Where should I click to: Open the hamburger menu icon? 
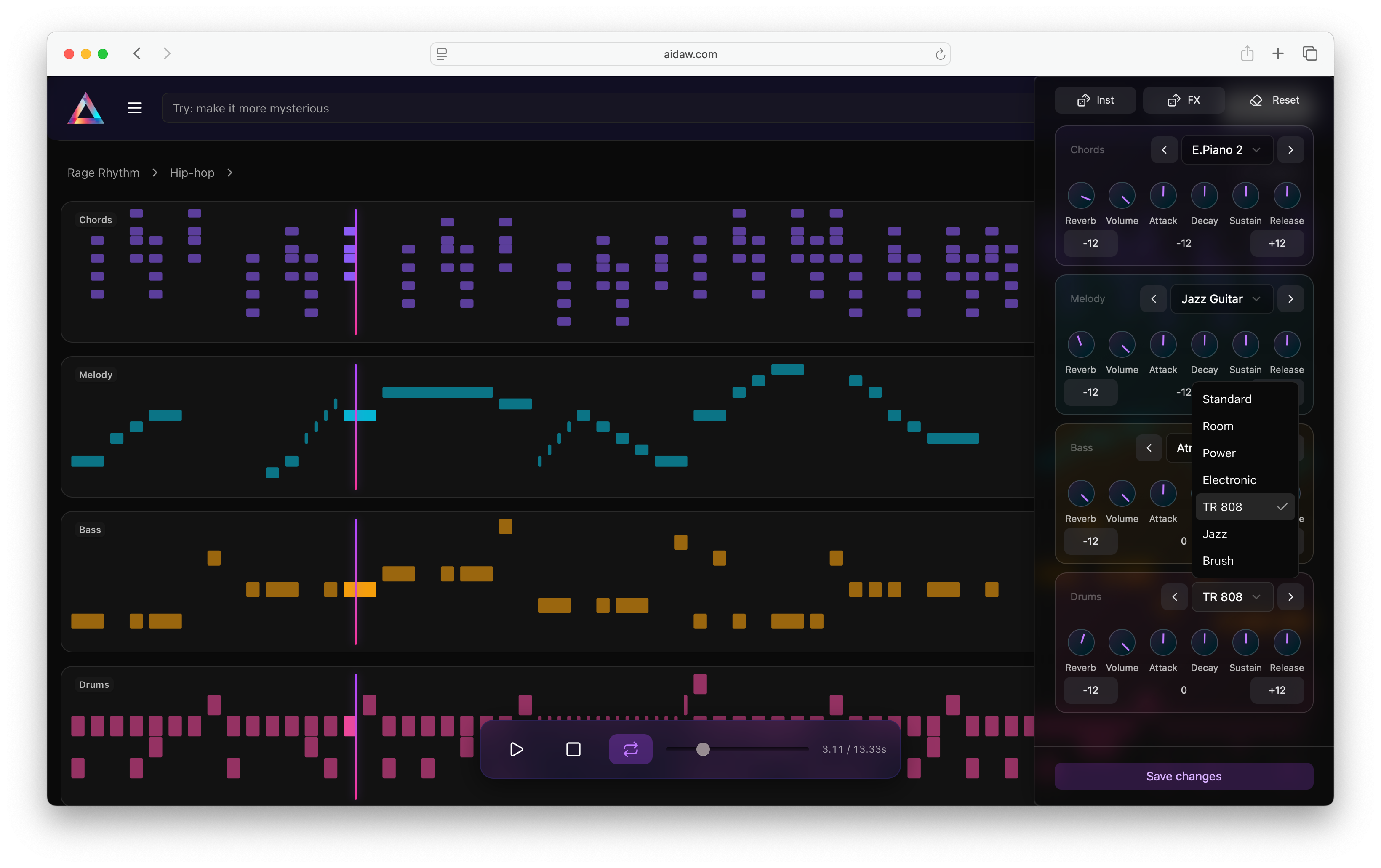135,108
